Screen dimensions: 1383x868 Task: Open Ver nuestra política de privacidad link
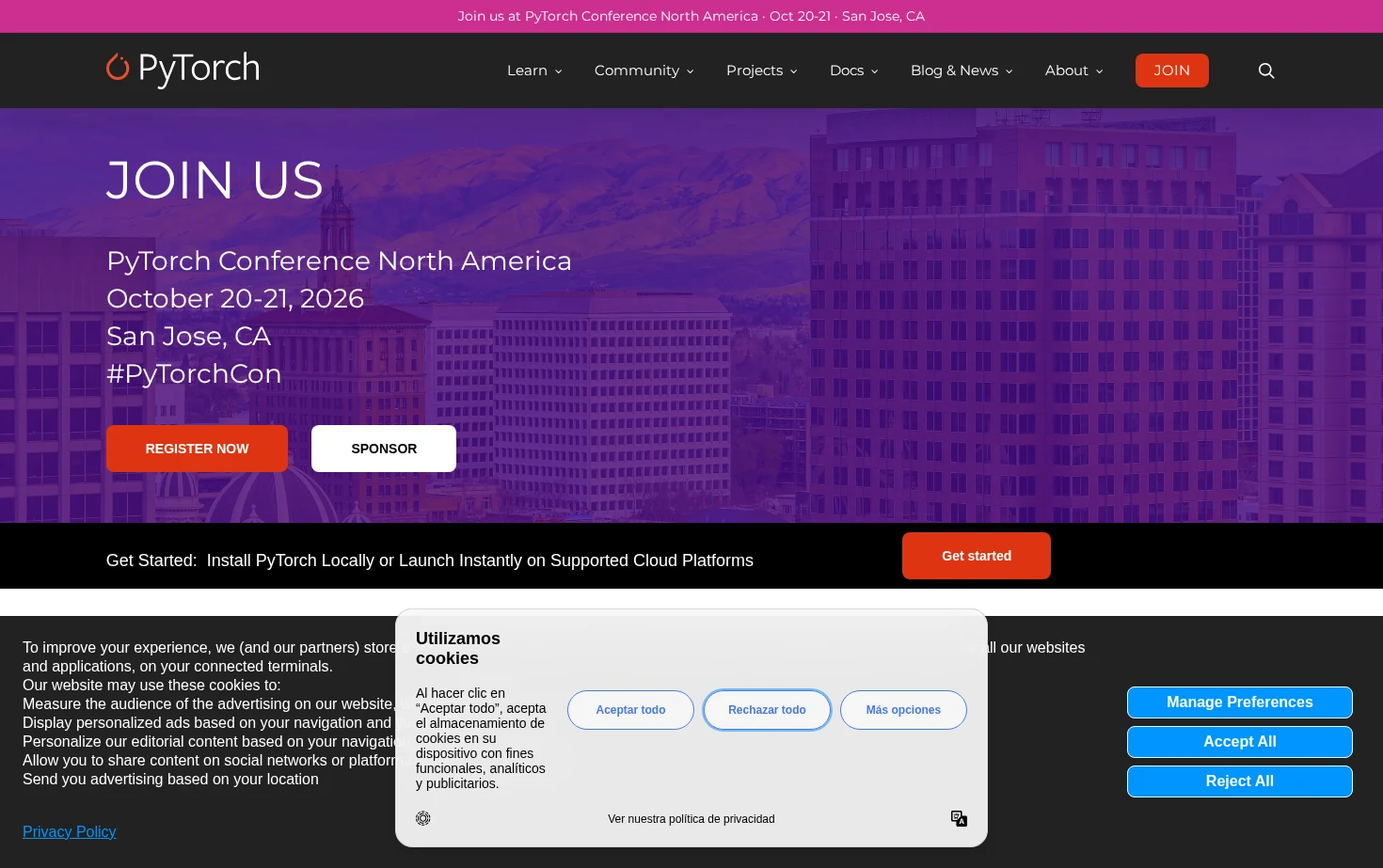(691, 819)
